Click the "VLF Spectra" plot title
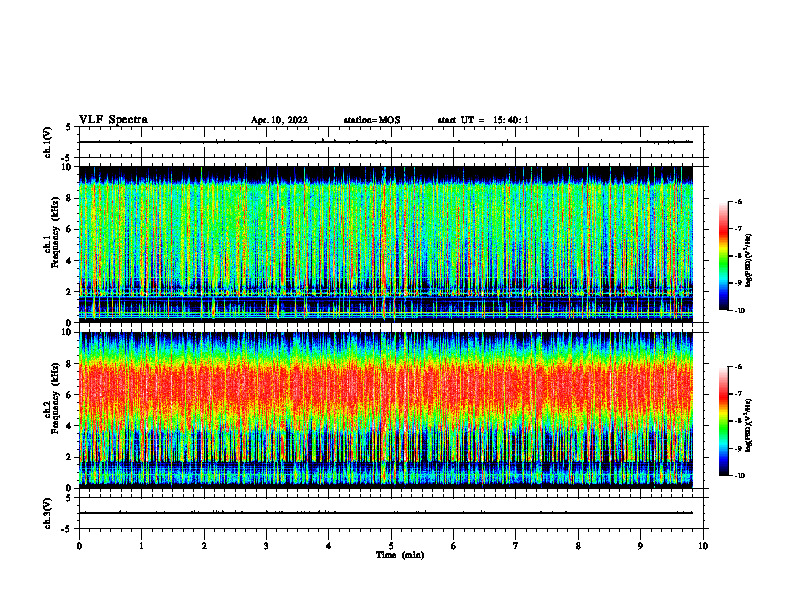792x612 pixels. 113,120
